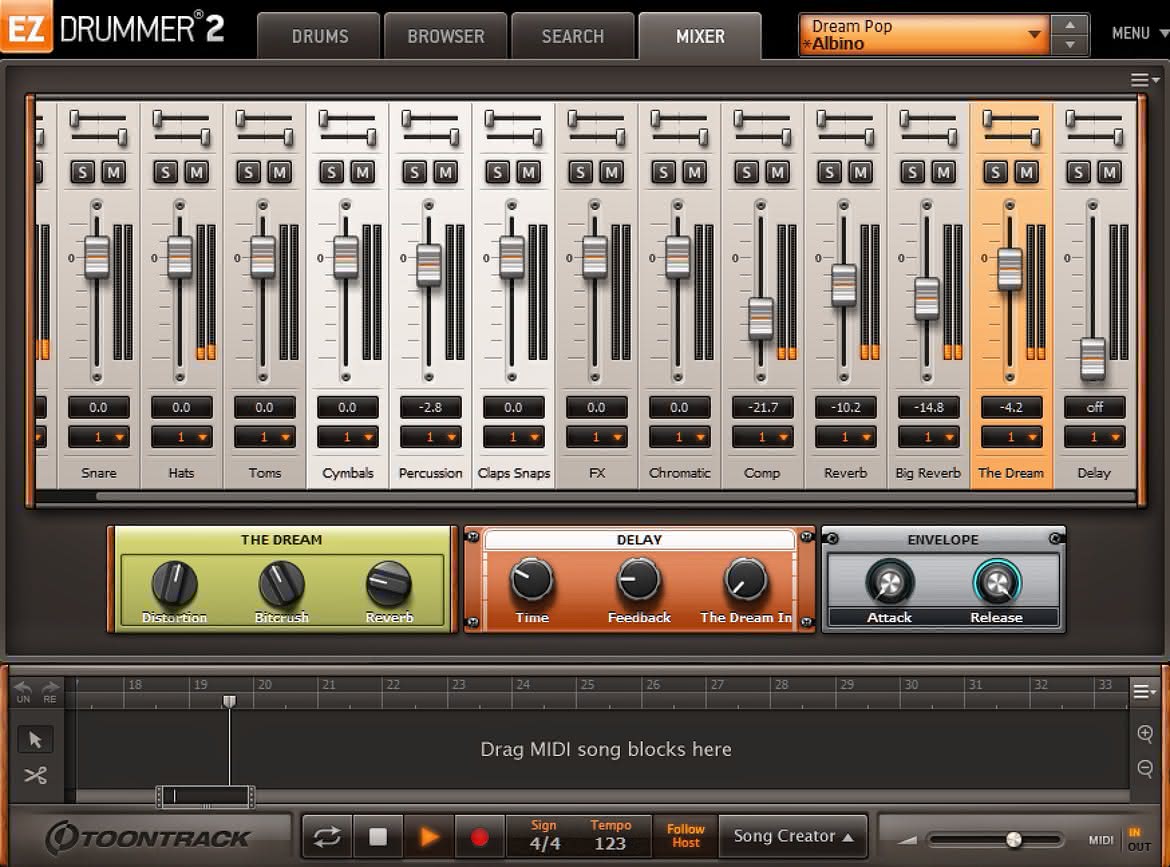Stop playback with the stop button
Screen dimensions: 1170x867
coord(378,837)
